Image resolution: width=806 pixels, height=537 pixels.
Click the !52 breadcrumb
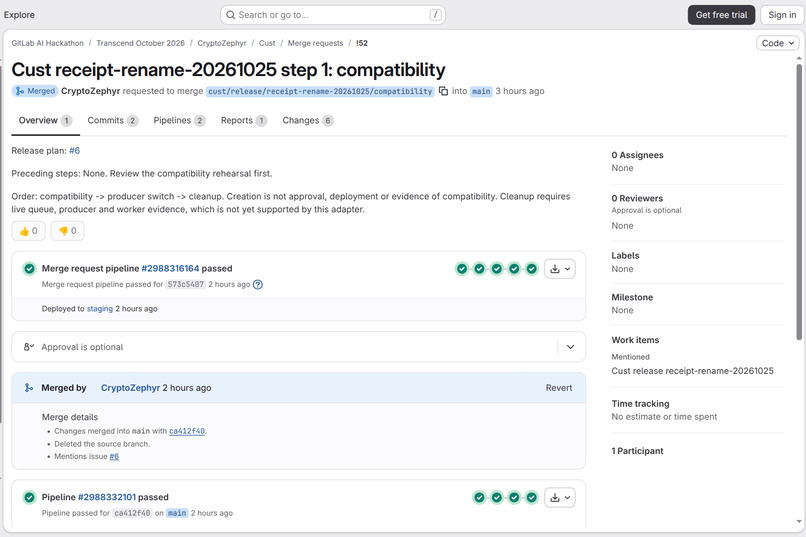point(362,43)
